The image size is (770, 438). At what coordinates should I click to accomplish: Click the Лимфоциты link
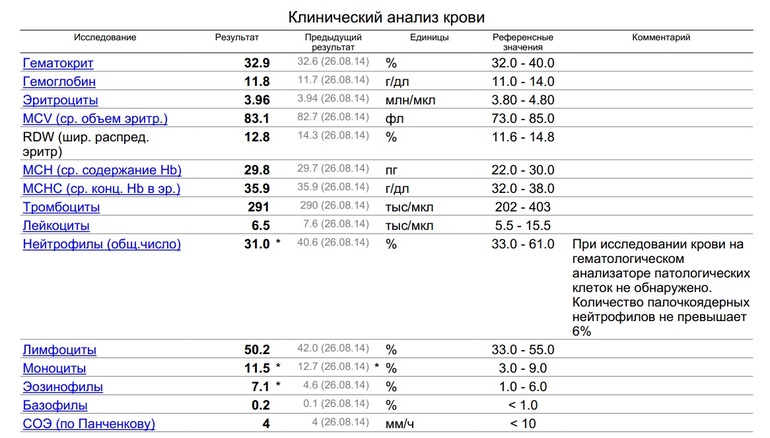click(x=60, y=350)
